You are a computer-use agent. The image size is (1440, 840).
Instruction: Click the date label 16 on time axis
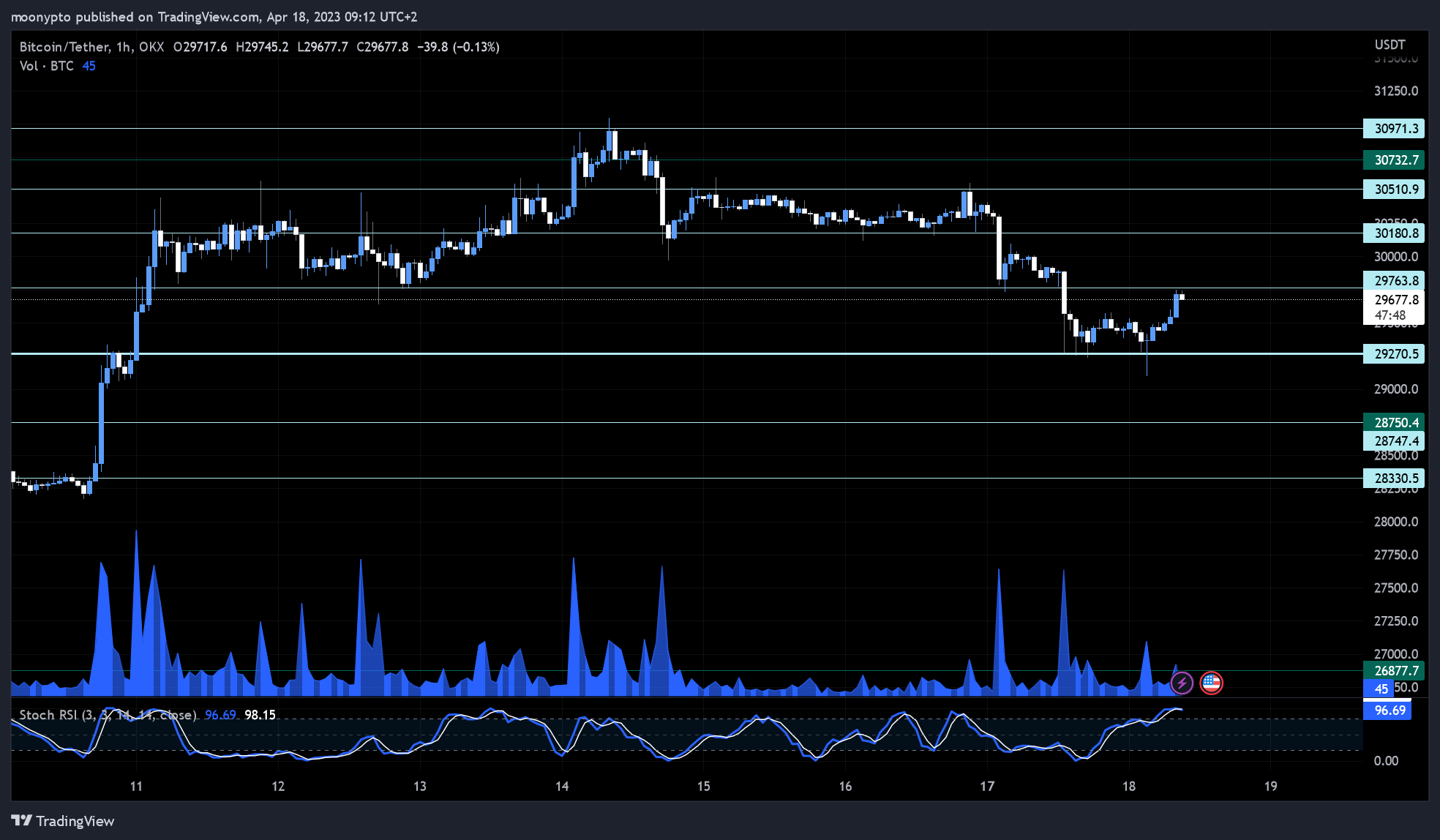tap(845, 787)
